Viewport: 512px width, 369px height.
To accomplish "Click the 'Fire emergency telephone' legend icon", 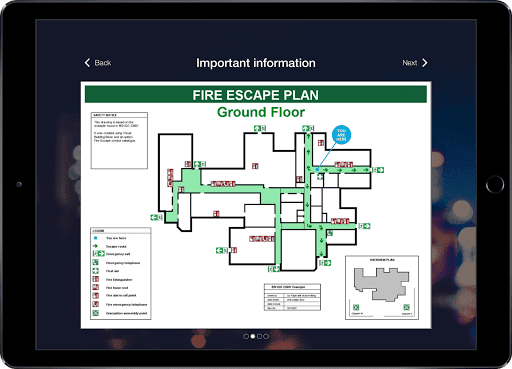I will point(96,304).
